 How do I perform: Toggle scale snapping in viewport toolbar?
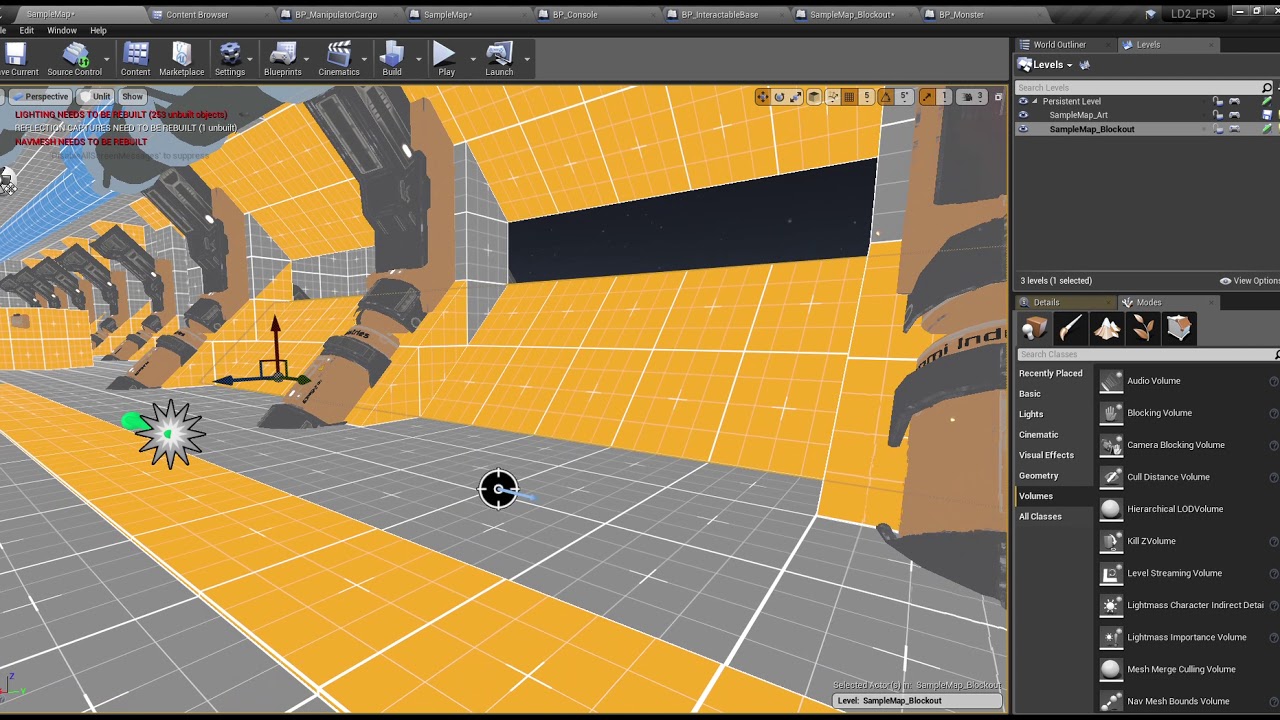pos(927,97)
